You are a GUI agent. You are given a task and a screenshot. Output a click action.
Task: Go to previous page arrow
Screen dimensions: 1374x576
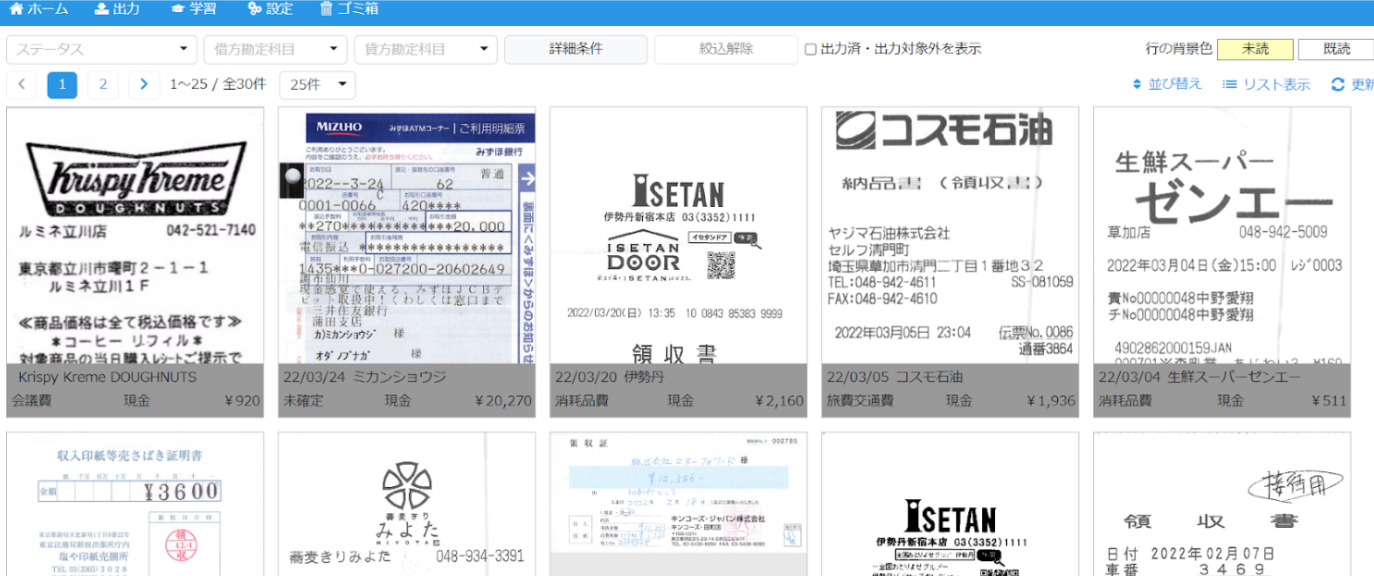click(22, 85)
